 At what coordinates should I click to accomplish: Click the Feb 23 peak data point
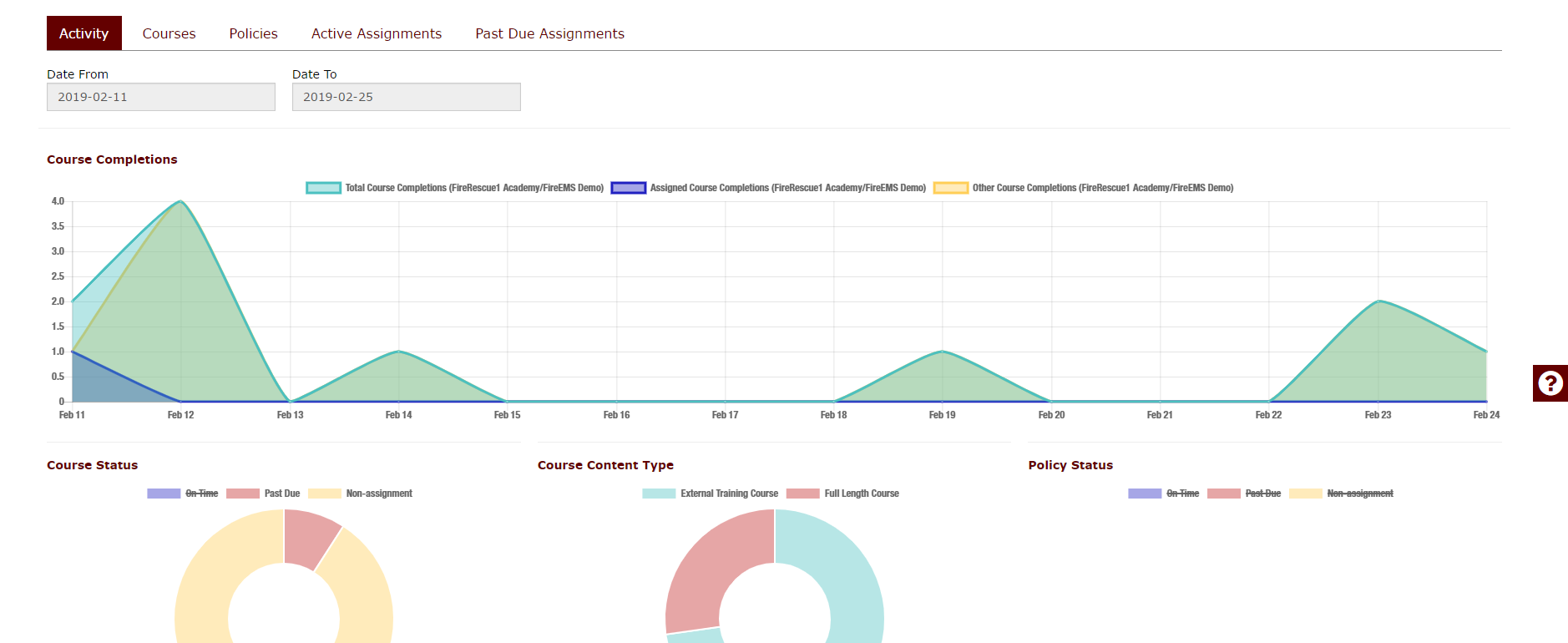[x=1378, y=301]
